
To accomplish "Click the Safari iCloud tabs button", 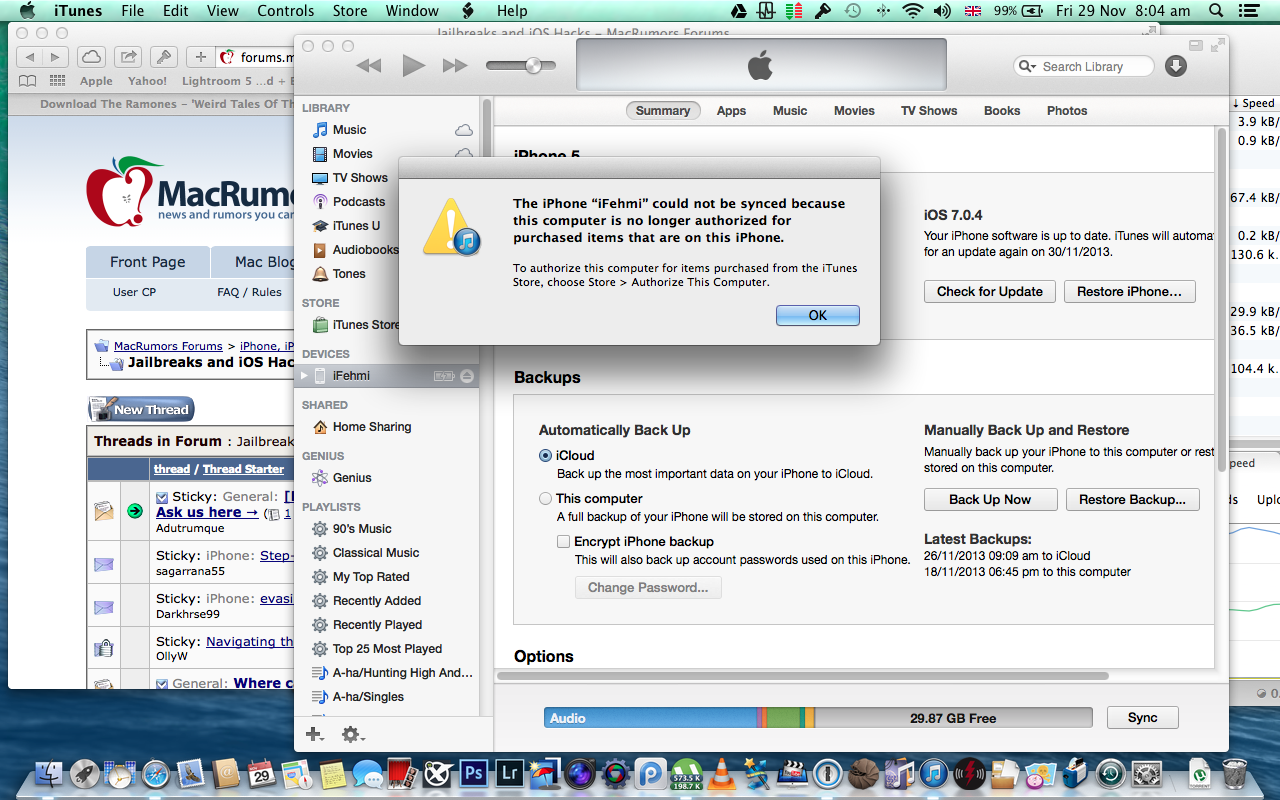I will [90, 57].
